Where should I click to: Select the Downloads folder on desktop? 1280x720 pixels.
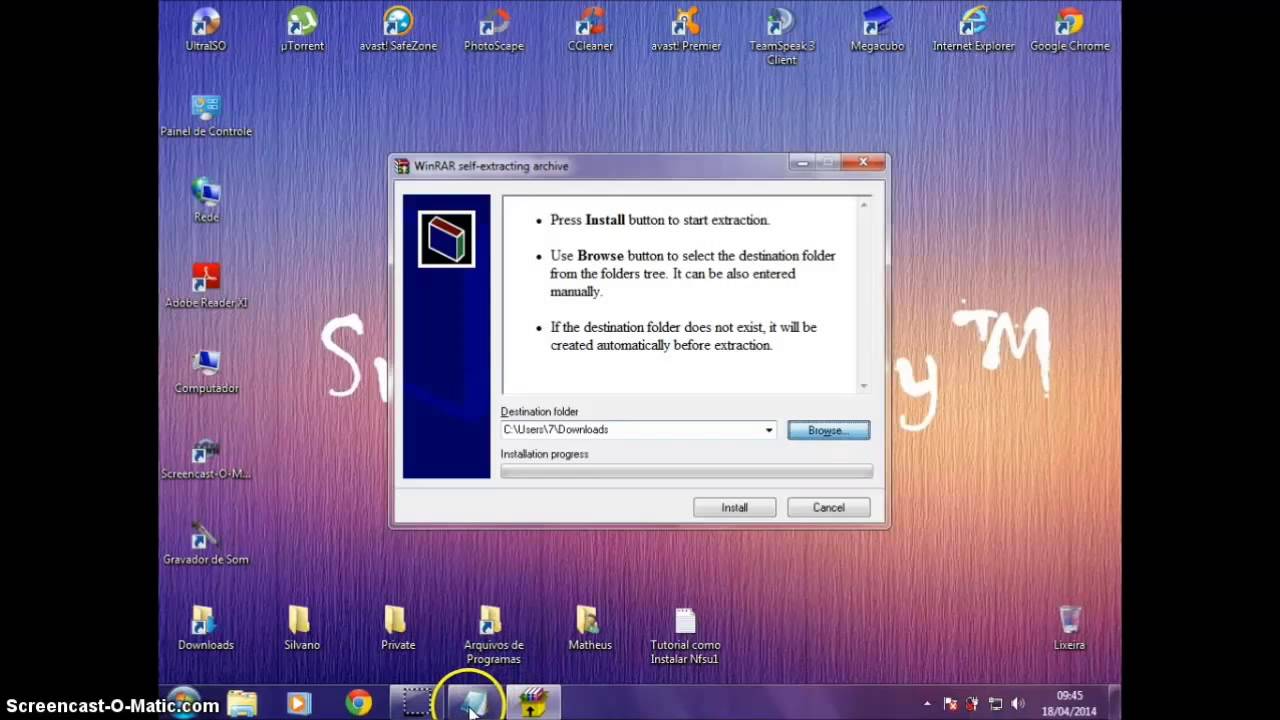[206, 629]
